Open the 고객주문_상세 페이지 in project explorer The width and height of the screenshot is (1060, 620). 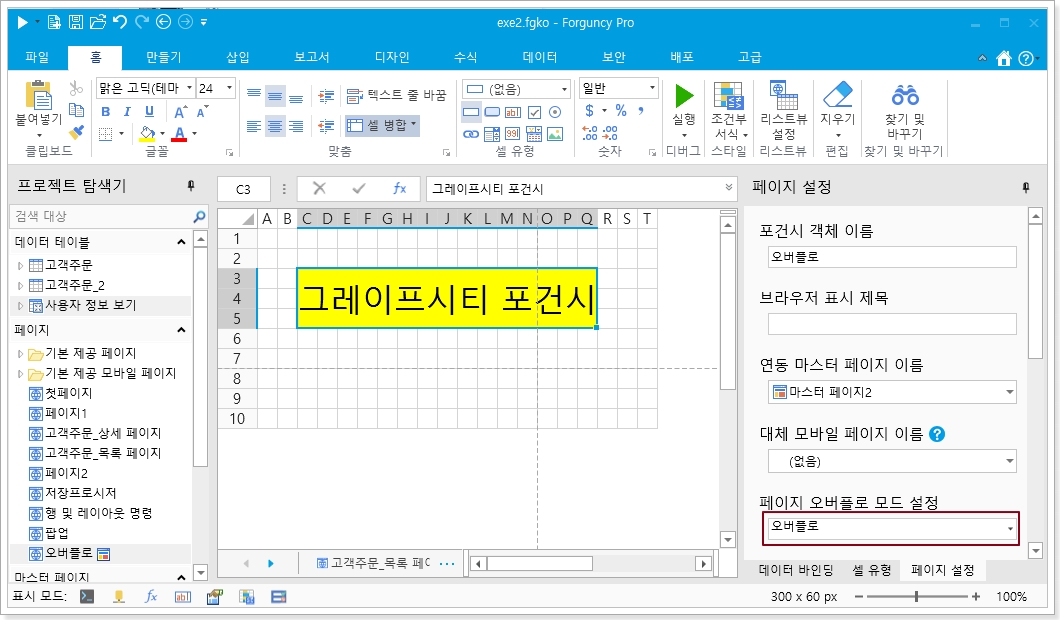click(x=103, y=433)
